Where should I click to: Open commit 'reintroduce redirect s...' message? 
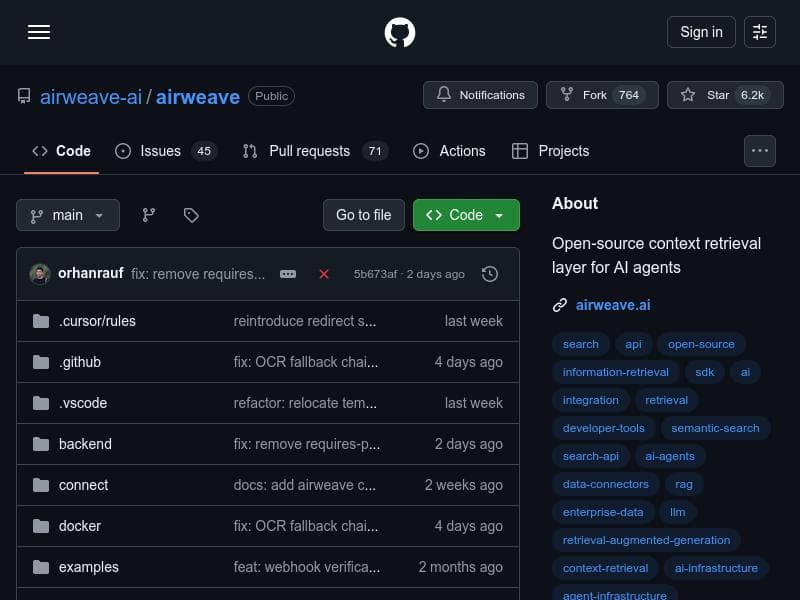pos(305,321)
